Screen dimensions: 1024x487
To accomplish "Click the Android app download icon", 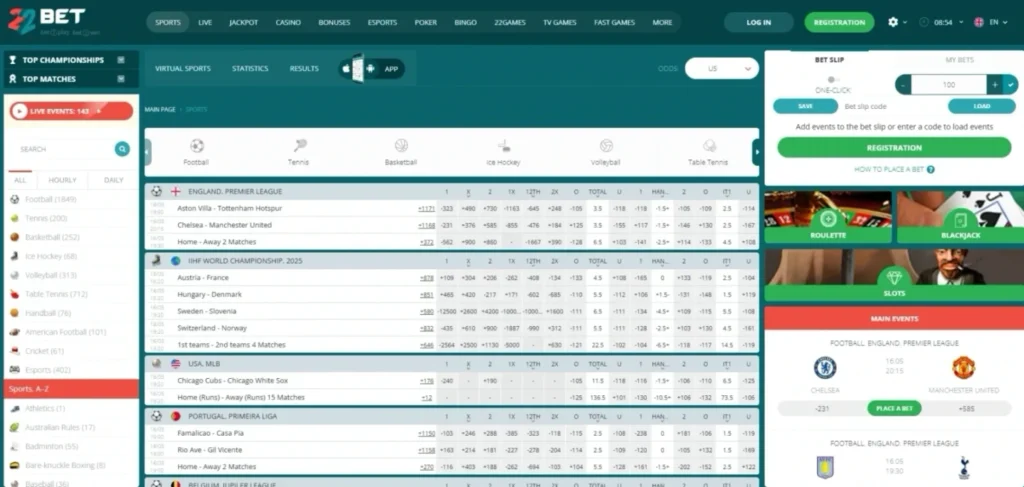I will pyautogui.click(x=370, y=69).
